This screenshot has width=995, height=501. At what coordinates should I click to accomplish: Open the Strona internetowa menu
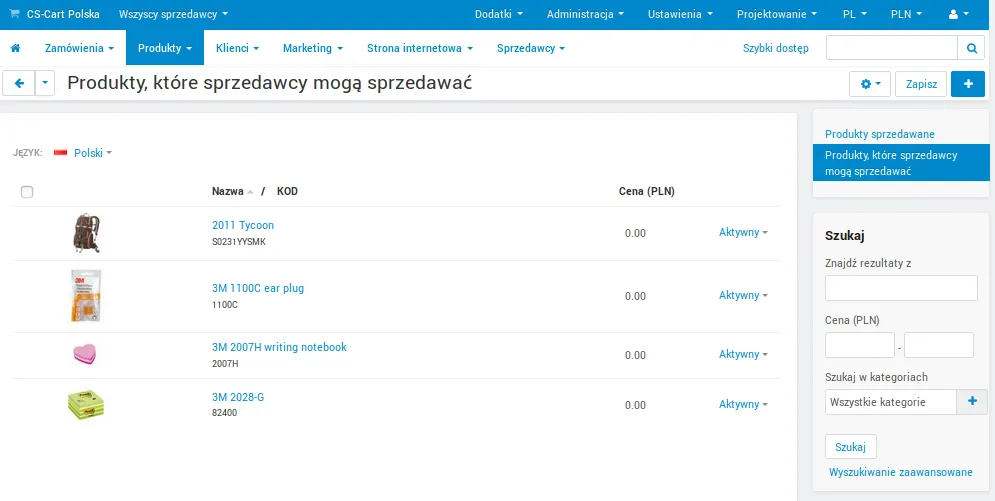point(420,48)
